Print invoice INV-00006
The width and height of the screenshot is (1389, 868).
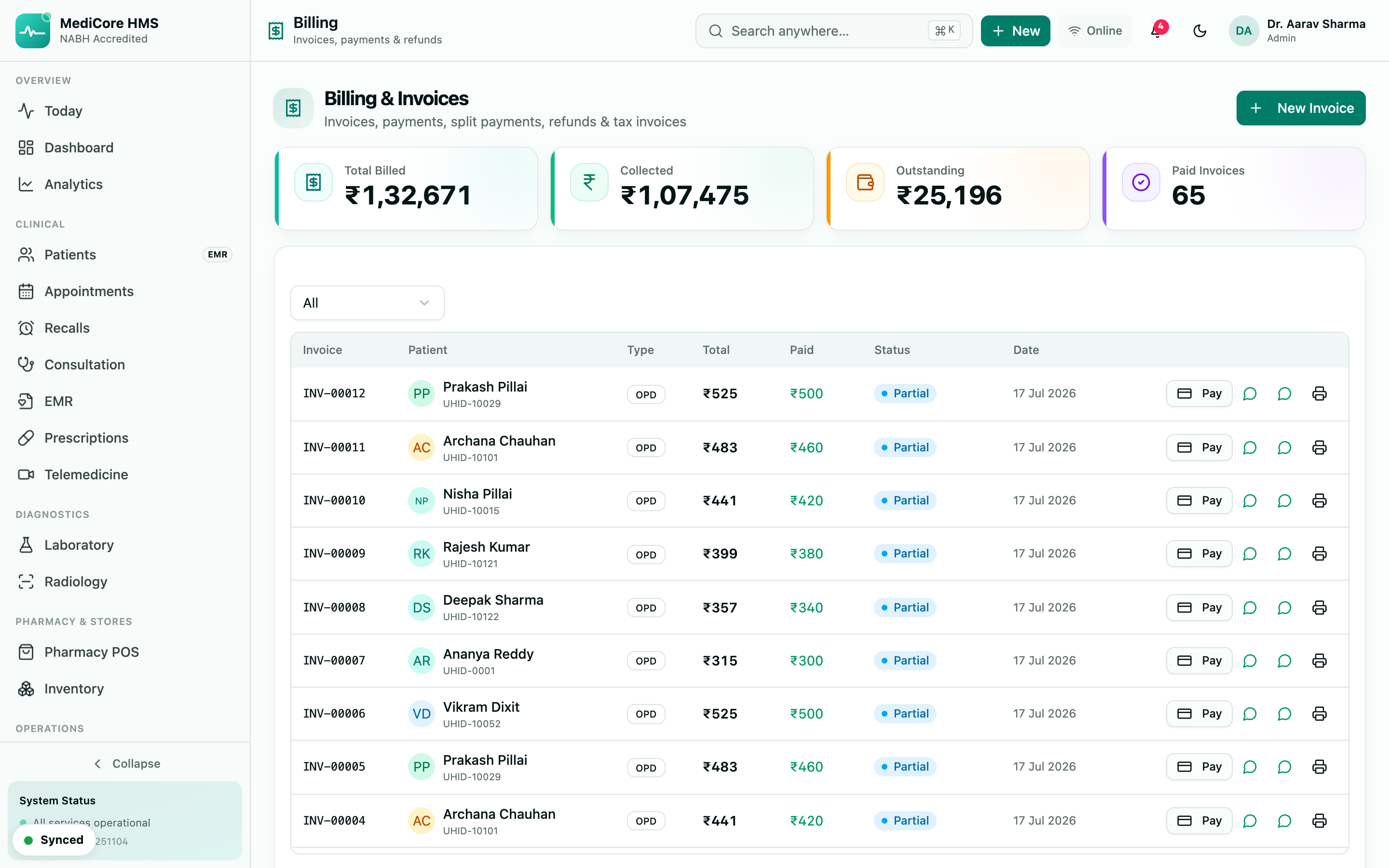point(1319,714)
